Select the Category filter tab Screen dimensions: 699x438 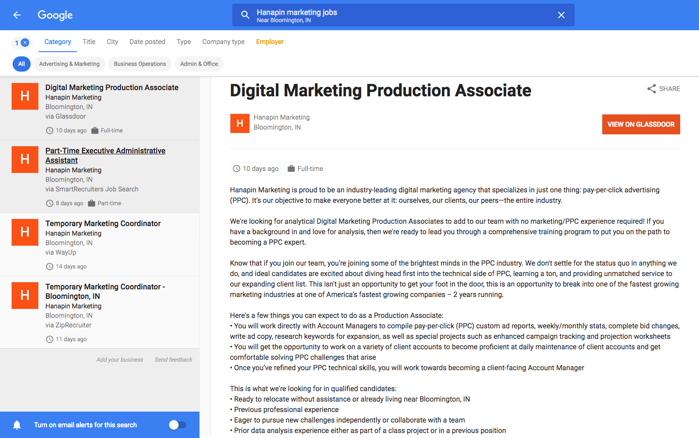click(x=58, y=42)
